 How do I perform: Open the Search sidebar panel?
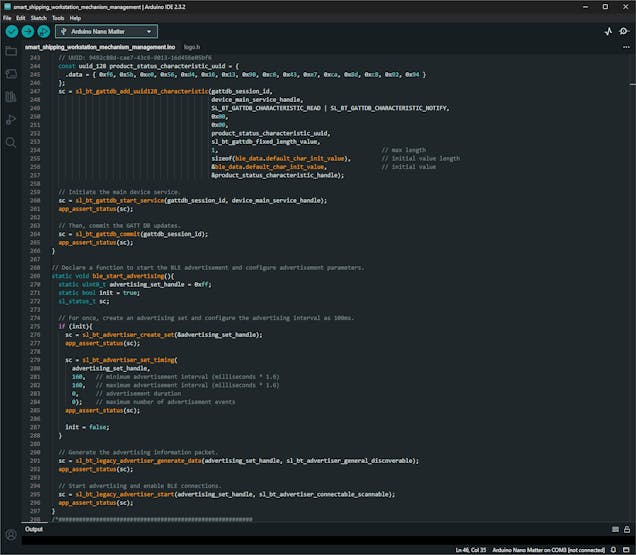(11, 143)
